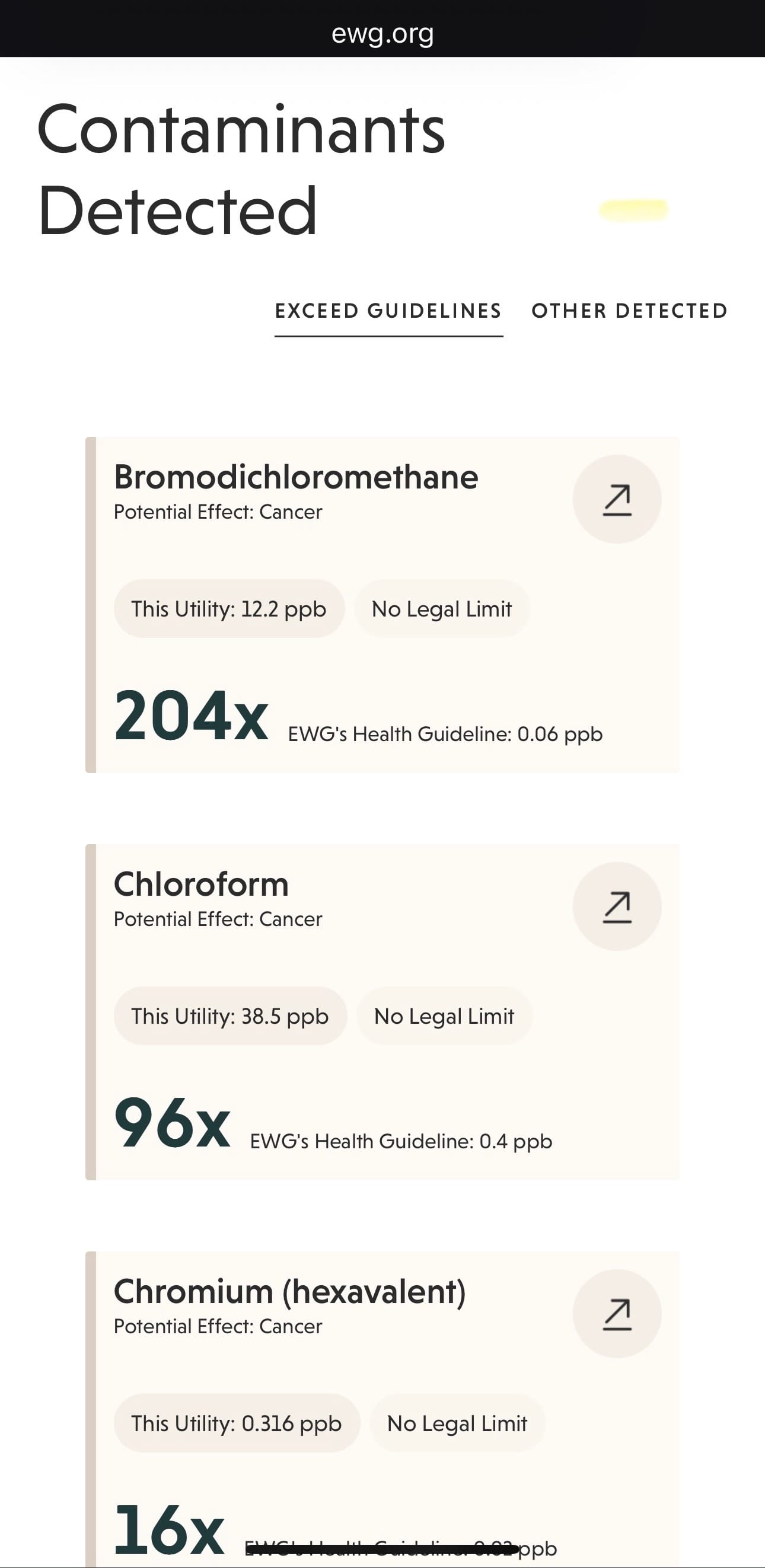Screen dimensions: 765x1568
Task: Click Chloroform contaminant title
Action: (201, 884)
